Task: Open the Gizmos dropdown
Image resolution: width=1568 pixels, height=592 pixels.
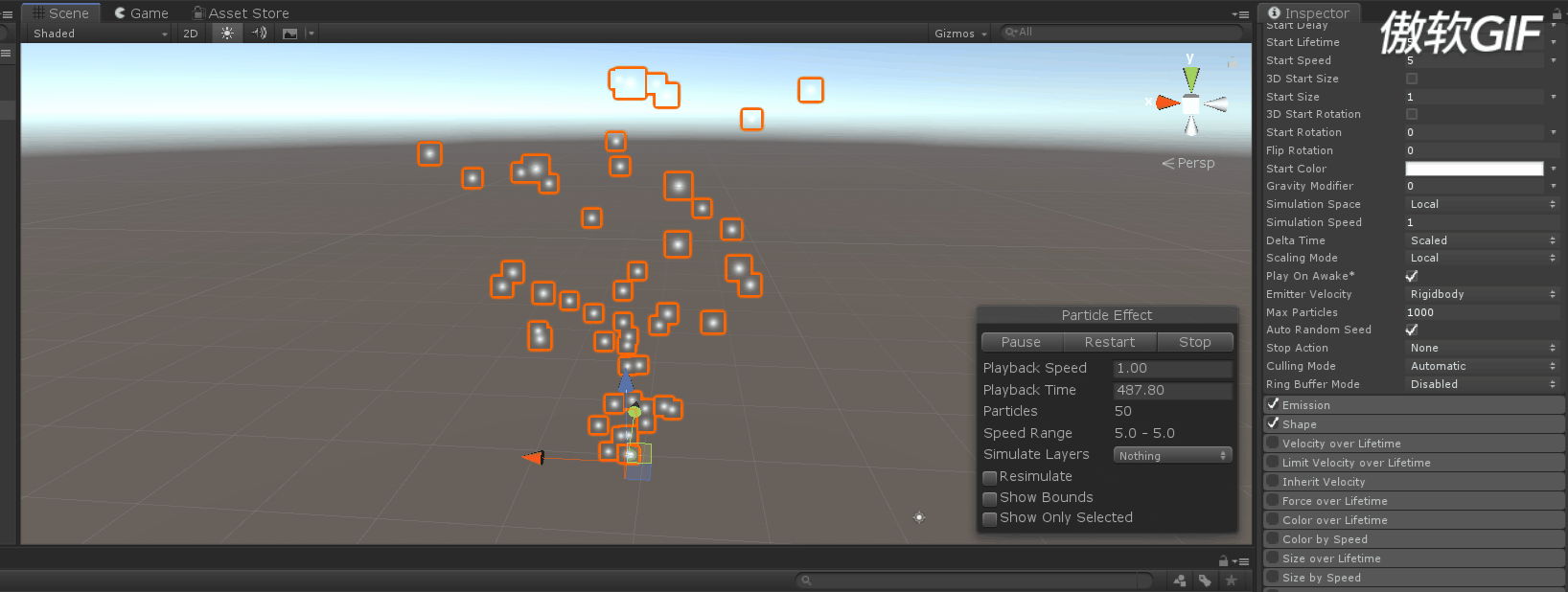Action: coord(960,33)
